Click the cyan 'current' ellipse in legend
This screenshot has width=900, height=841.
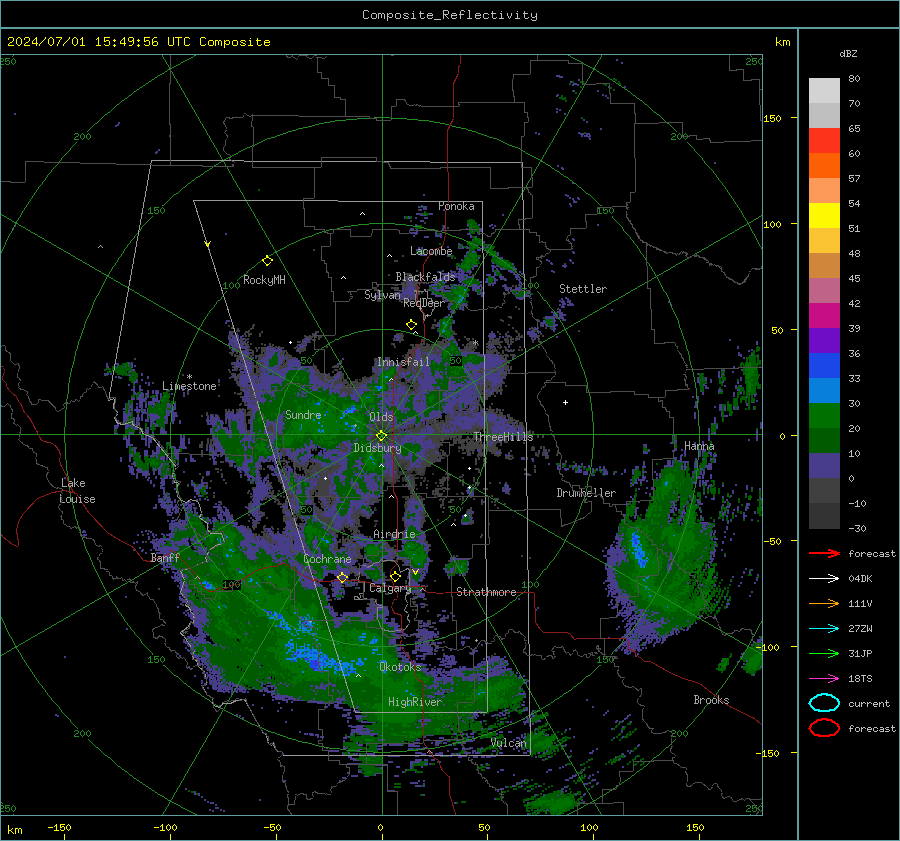pyautogui.click(x=824, y=703)
